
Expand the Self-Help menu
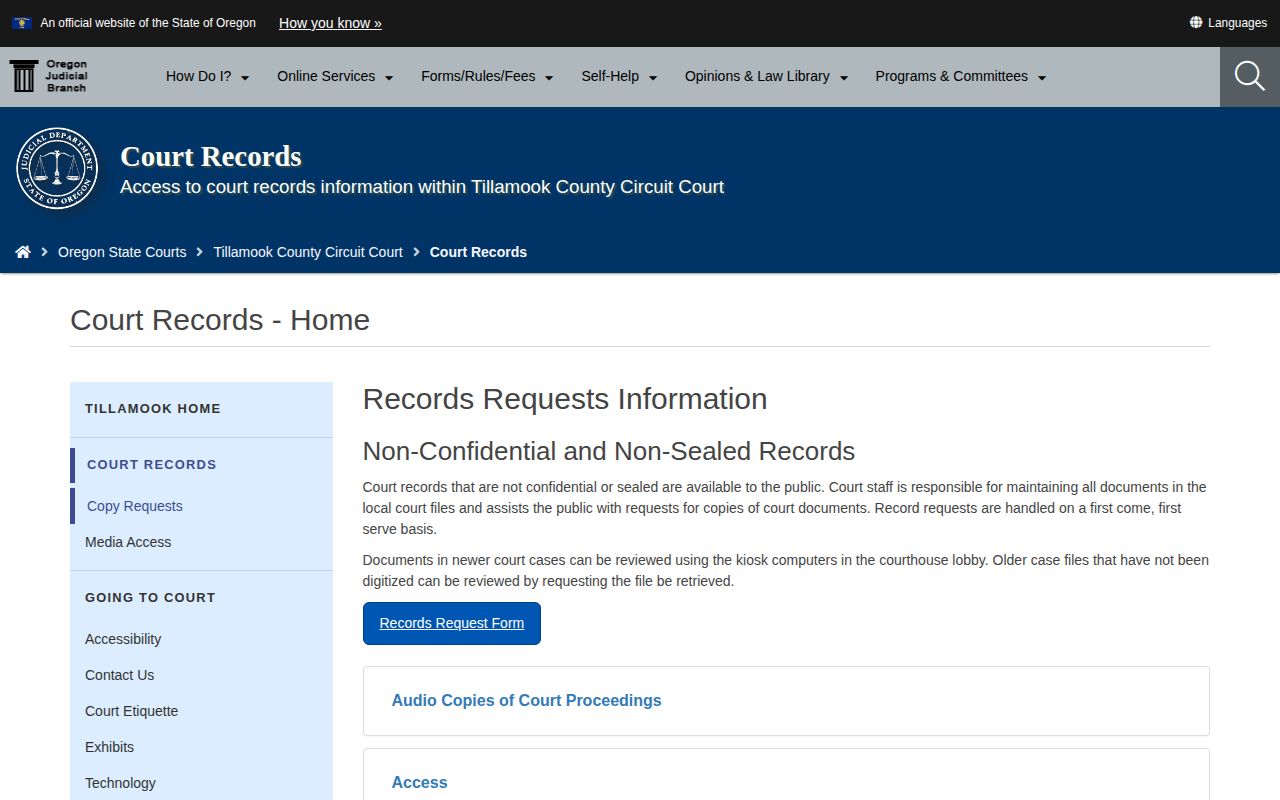pos(619,76)
